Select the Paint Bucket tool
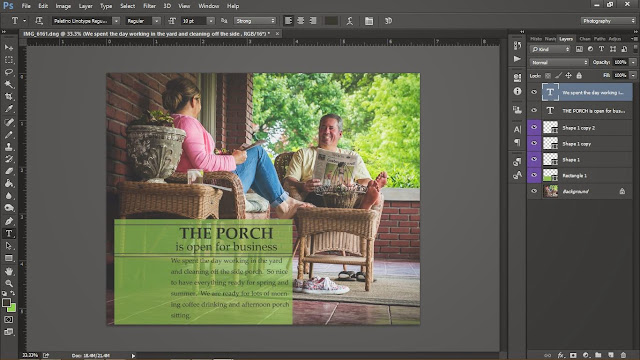 tap(9, 183)
